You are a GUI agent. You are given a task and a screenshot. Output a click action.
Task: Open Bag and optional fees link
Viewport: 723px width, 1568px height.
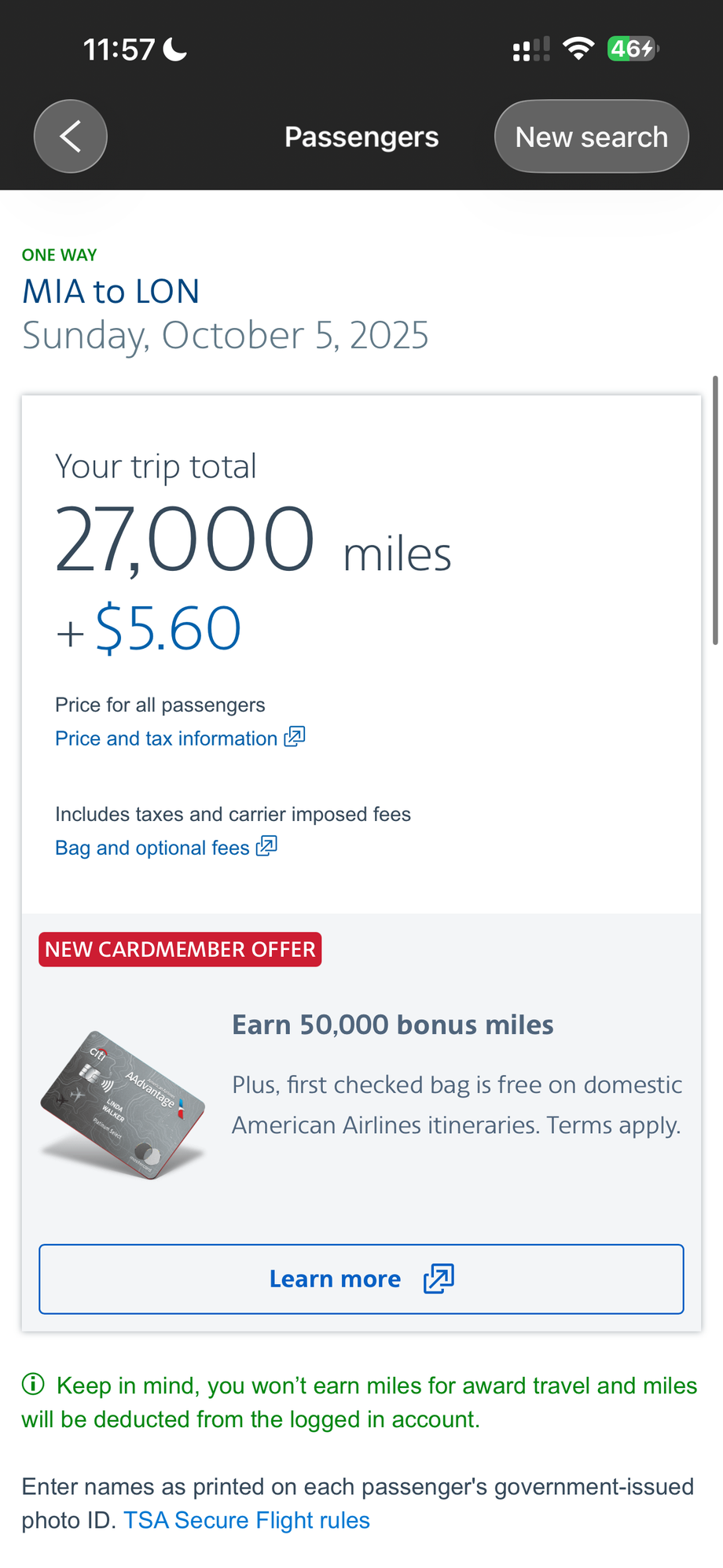tap(152, 848)
